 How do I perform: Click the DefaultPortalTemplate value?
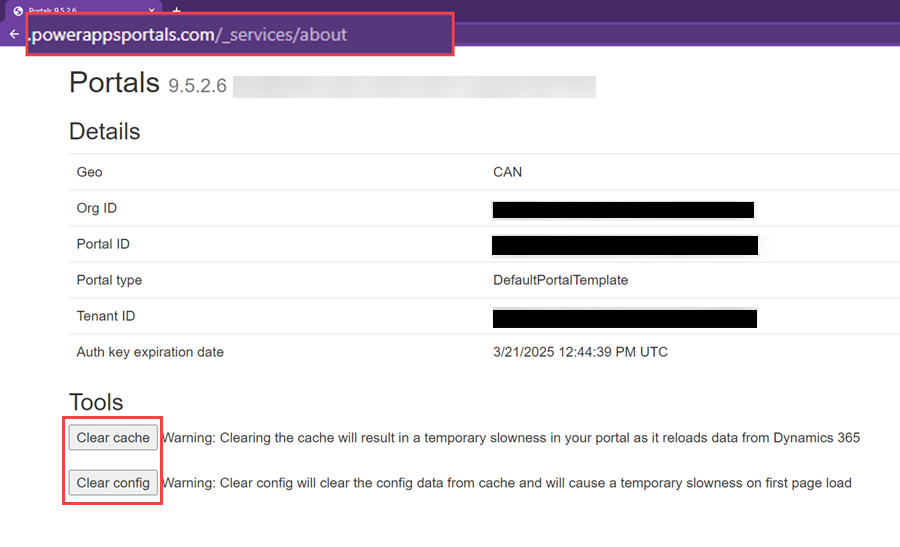tap(561, 280)
